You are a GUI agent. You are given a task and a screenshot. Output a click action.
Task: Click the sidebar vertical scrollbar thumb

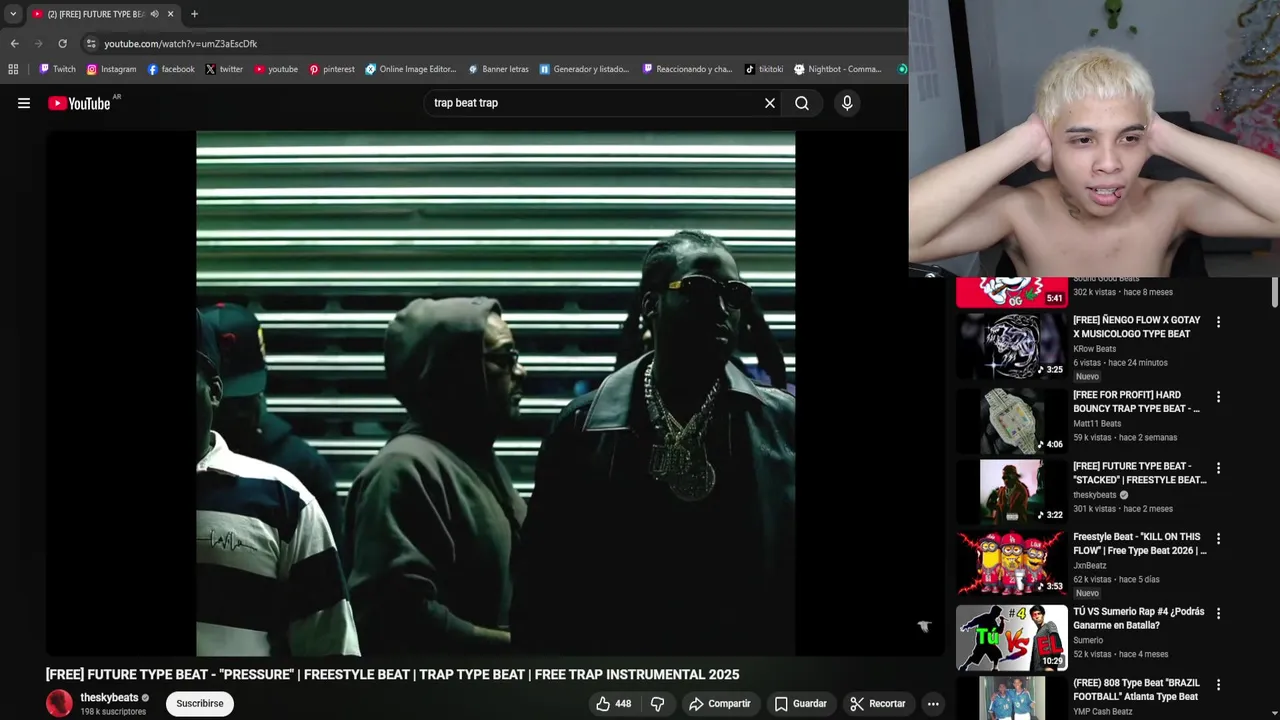click(1275, 292)
